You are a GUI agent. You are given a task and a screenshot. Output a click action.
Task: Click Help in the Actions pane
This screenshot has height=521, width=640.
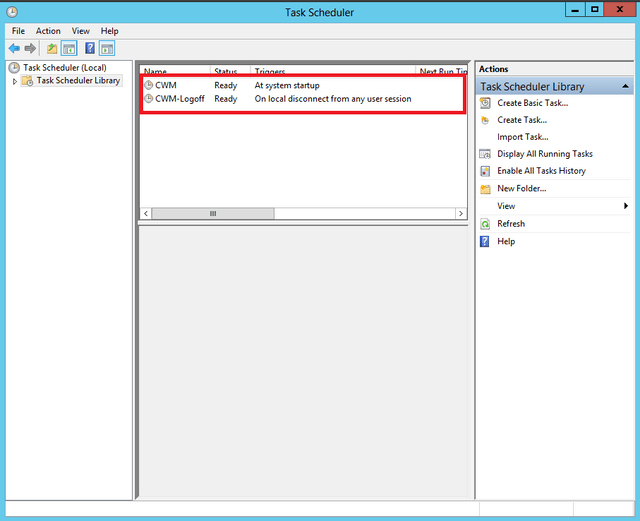pos(506,242)
